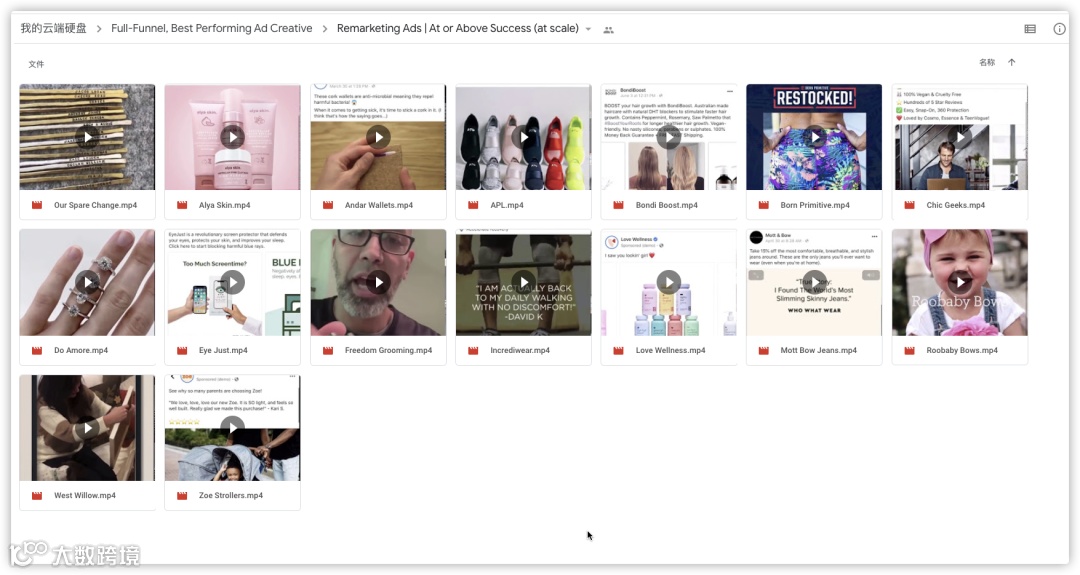Select the Andar Wallets.mp4 filename

[379, 205]
